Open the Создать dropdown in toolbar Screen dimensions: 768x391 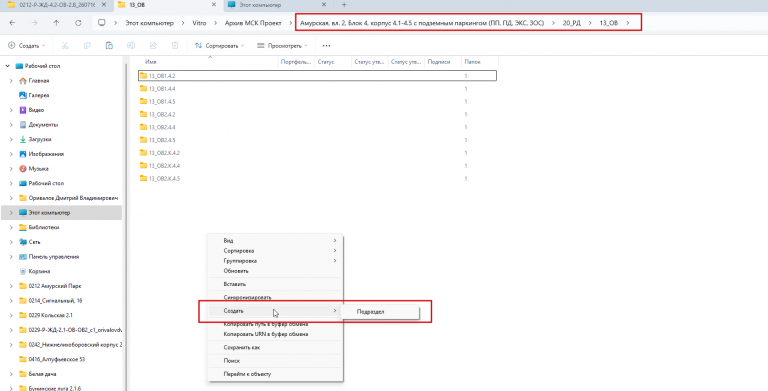click(26, 46)
